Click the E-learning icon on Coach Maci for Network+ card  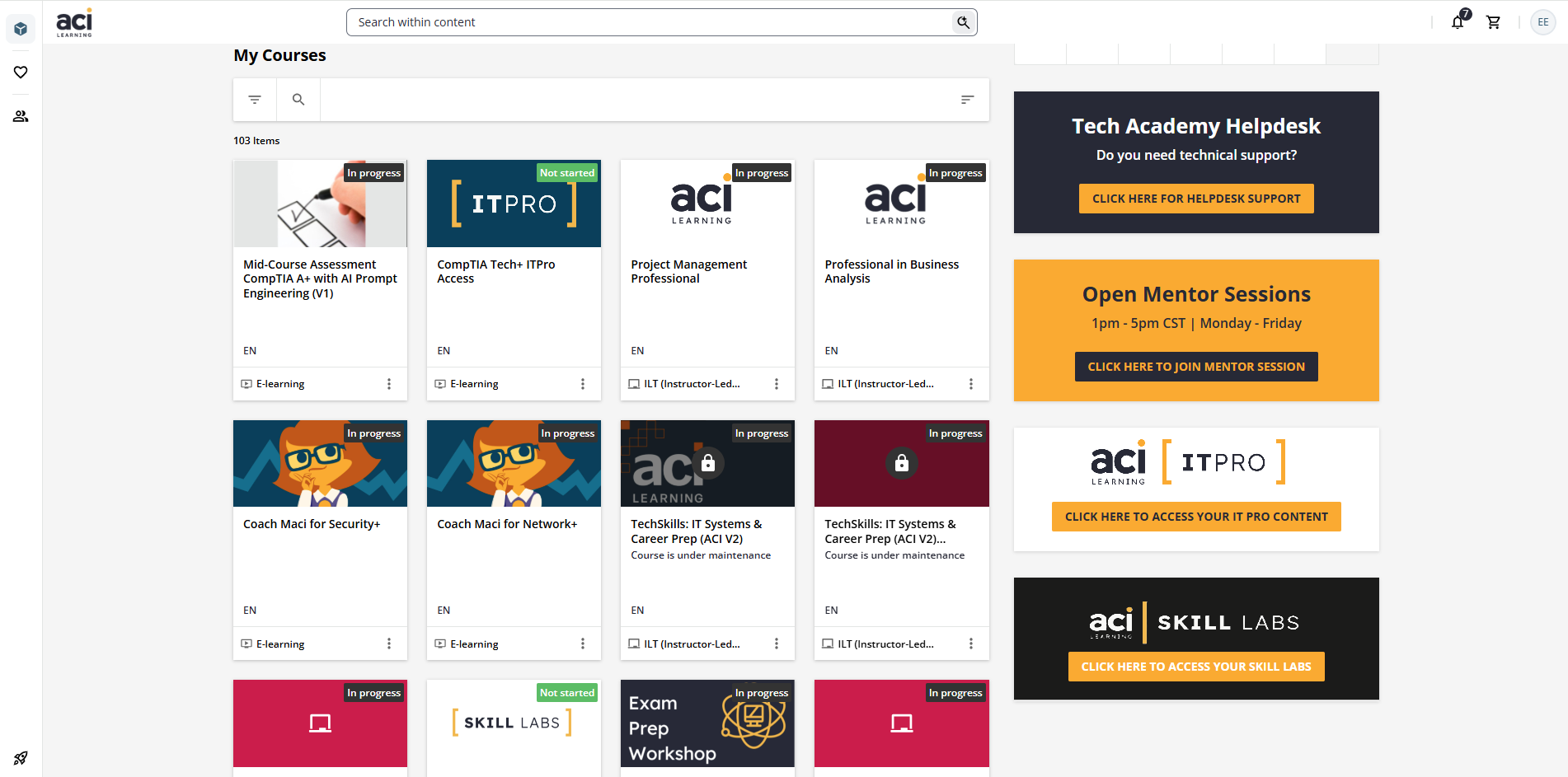(x=440, y=644)
